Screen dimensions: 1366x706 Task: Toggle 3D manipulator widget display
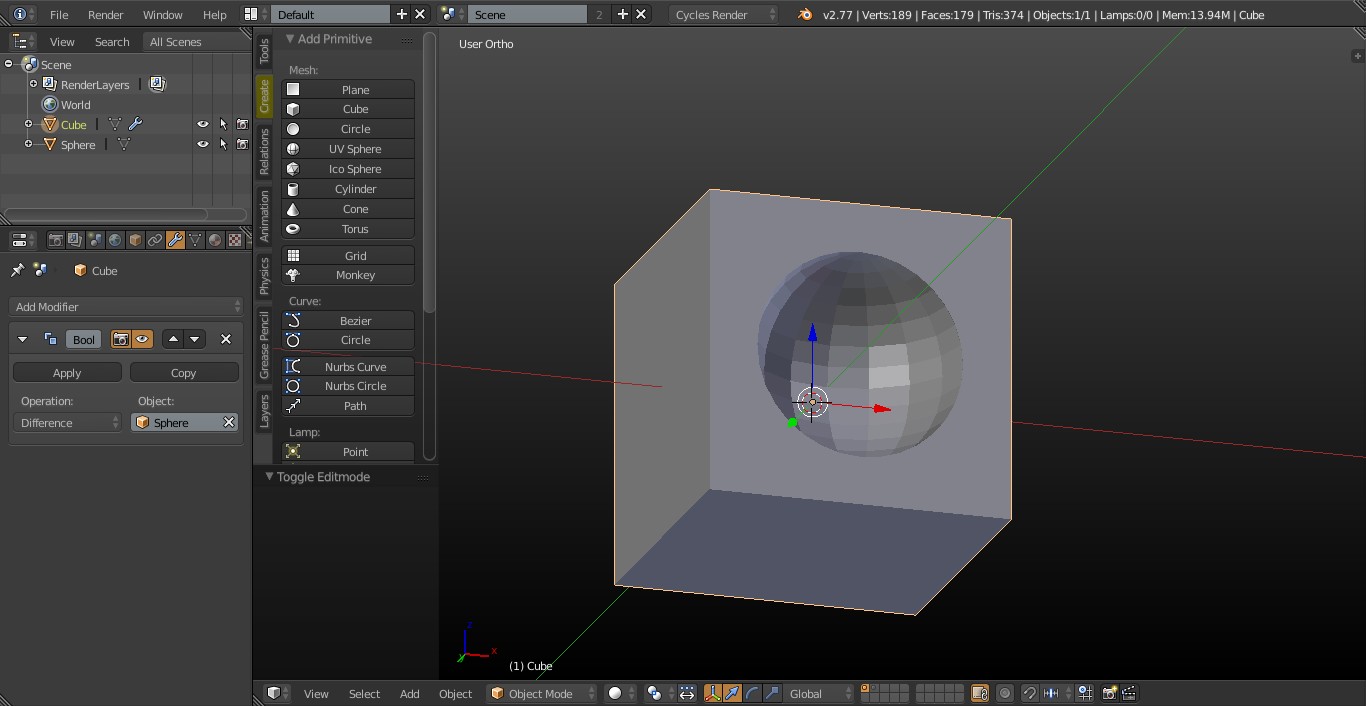coord(713,693)
